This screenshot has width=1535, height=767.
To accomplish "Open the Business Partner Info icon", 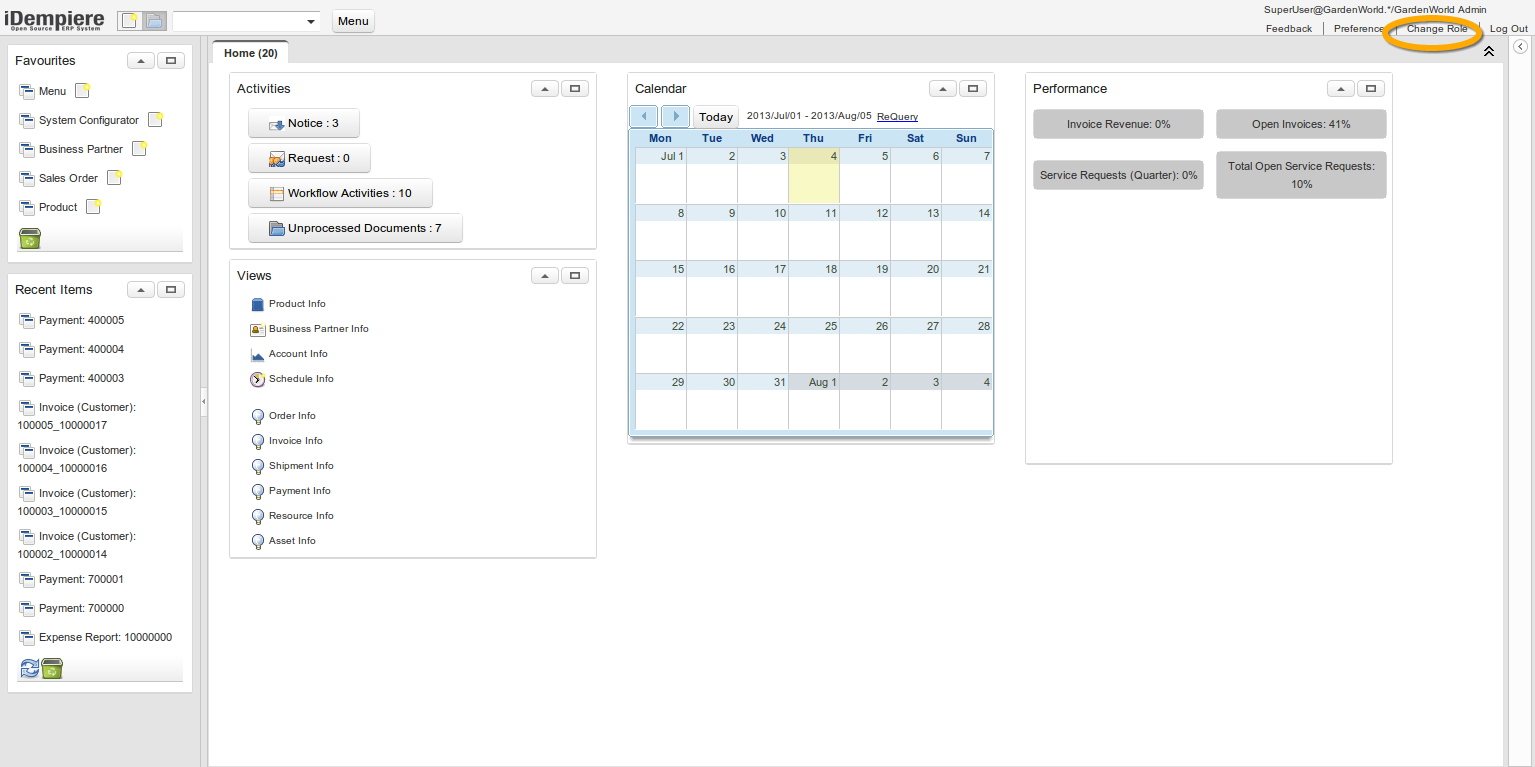I will point(257,329).
